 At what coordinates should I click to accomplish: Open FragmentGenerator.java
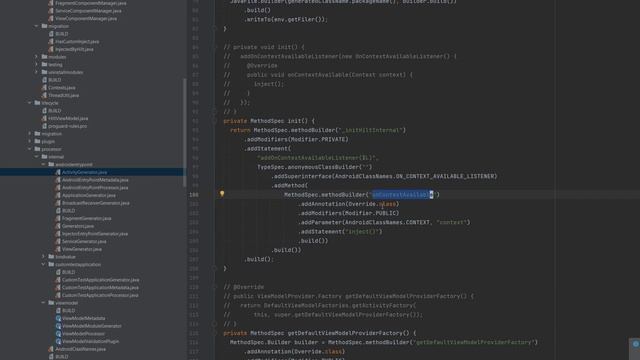(87, 218)
